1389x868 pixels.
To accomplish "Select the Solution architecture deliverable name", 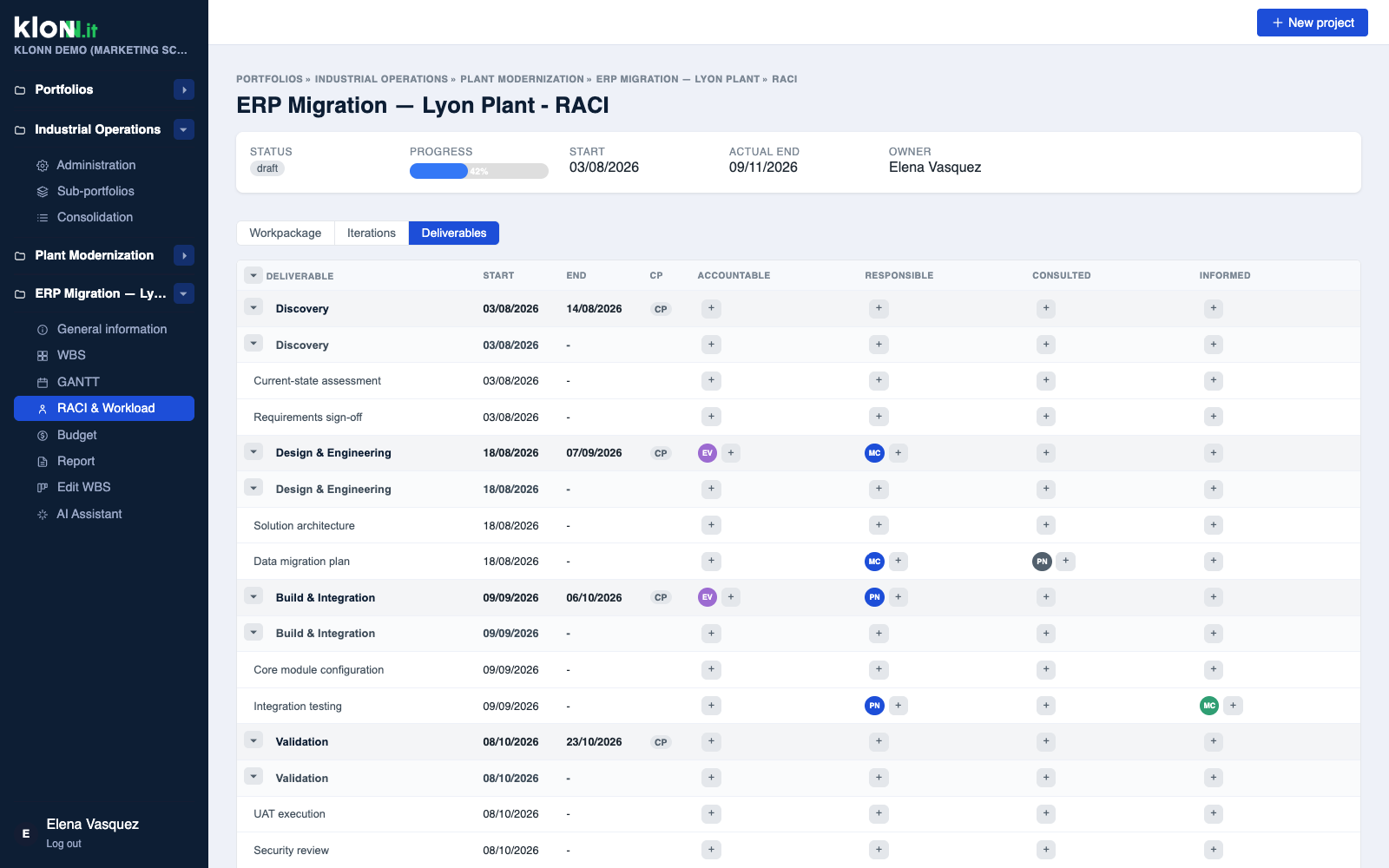I will [x=304, y=526].
